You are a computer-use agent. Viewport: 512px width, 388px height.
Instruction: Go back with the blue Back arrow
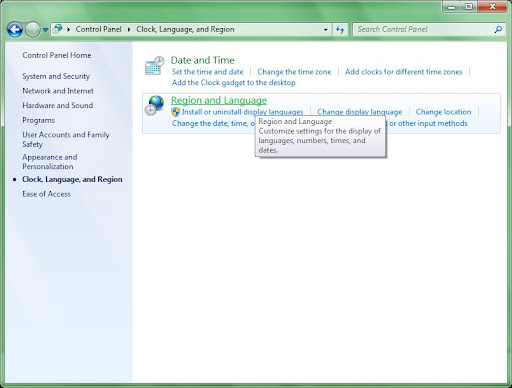coord(15,30)
